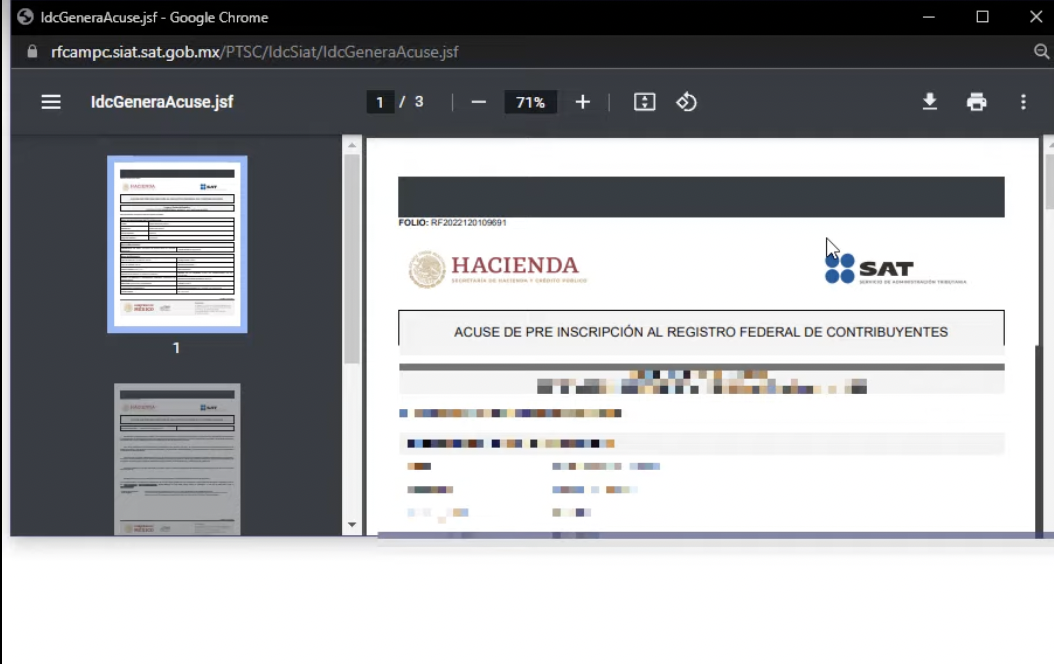This screenshot has width=1054, height=664.
Task: Click the sidebar scrollbar down arrow
Action: pyautogui.click(x=352, y=525)
